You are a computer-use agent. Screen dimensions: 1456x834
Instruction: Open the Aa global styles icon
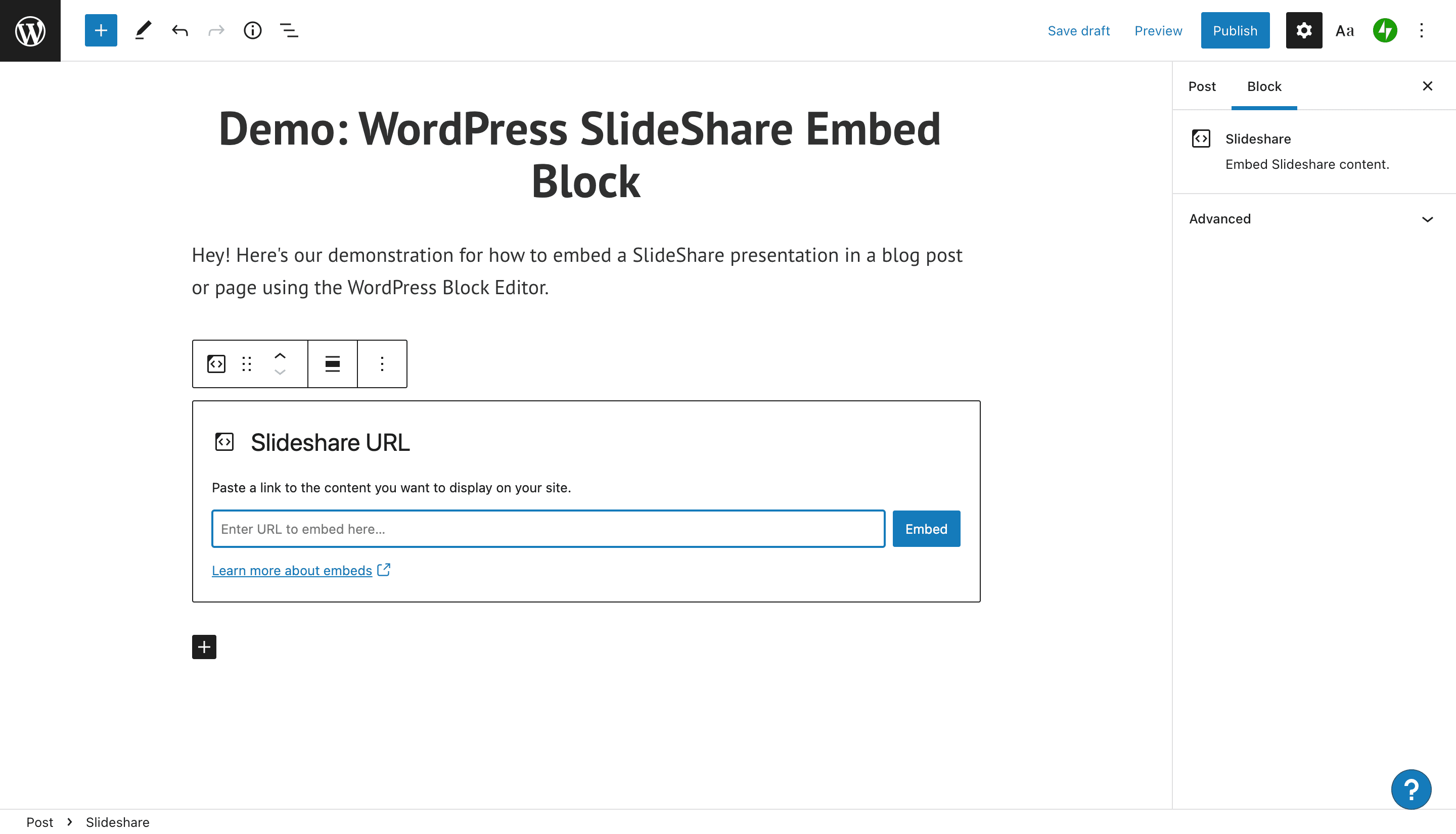[1344, 30]
